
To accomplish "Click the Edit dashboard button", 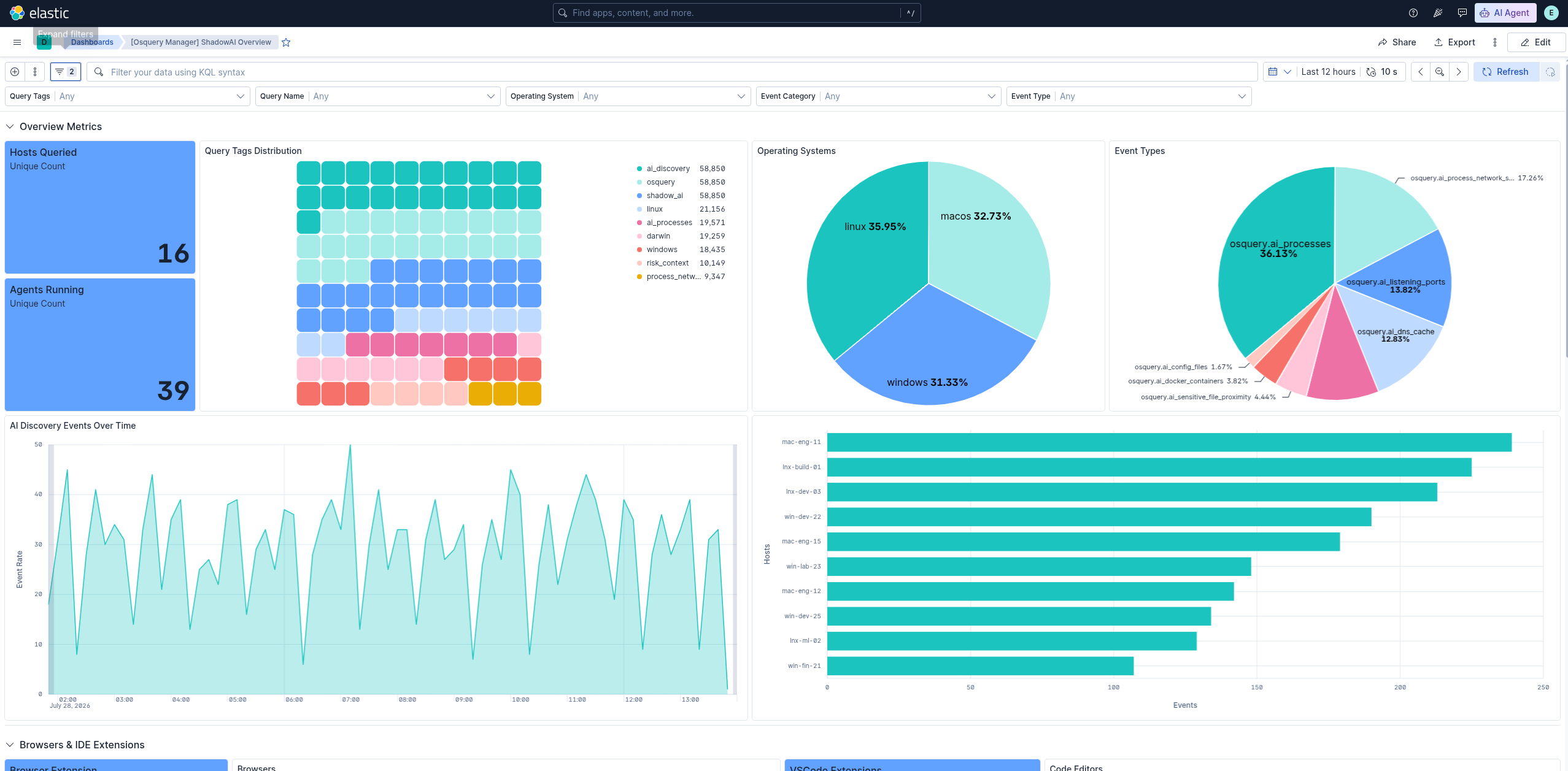I will pyautogui.click(x=1536, y=42).
